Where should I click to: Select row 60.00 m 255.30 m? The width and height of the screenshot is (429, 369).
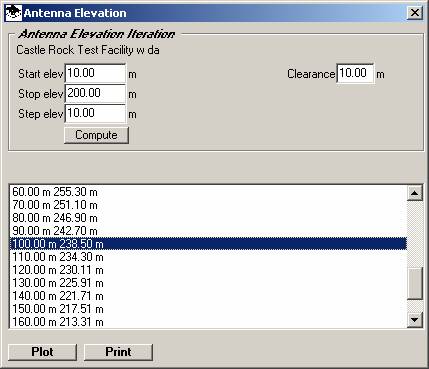(x=208, y=192)
